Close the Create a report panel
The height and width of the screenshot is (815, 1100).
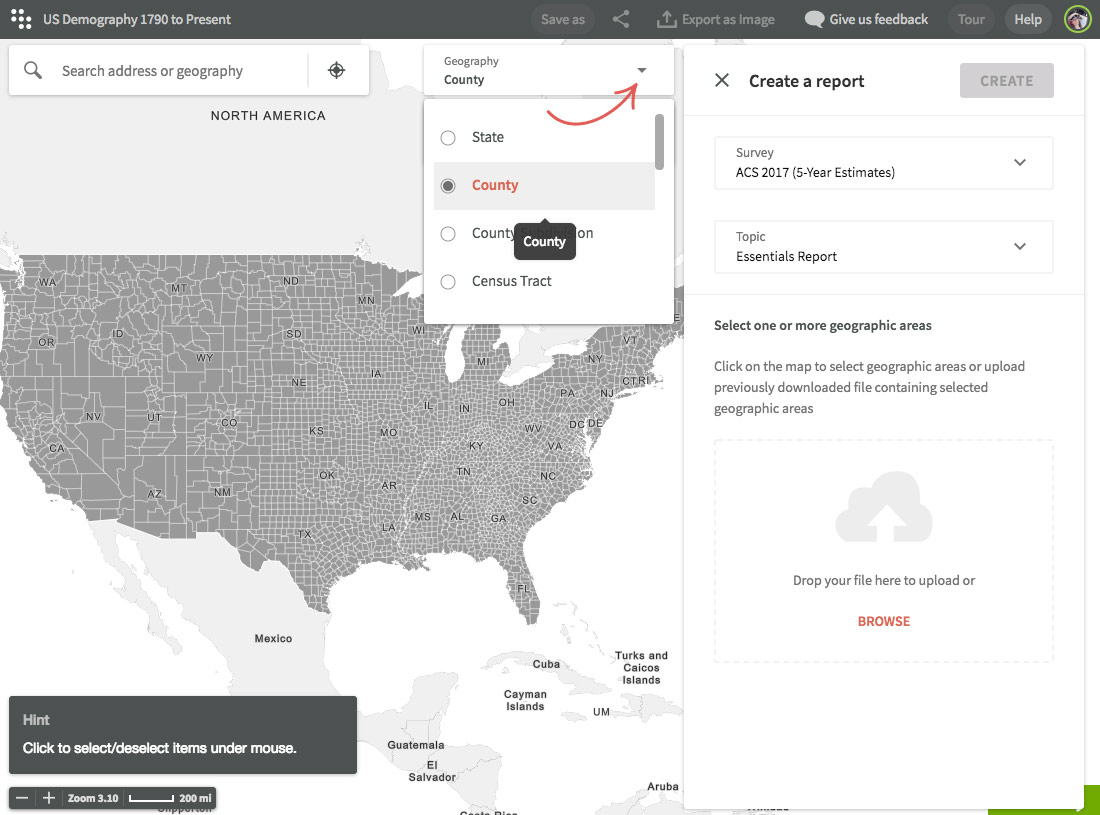(722, 81)
